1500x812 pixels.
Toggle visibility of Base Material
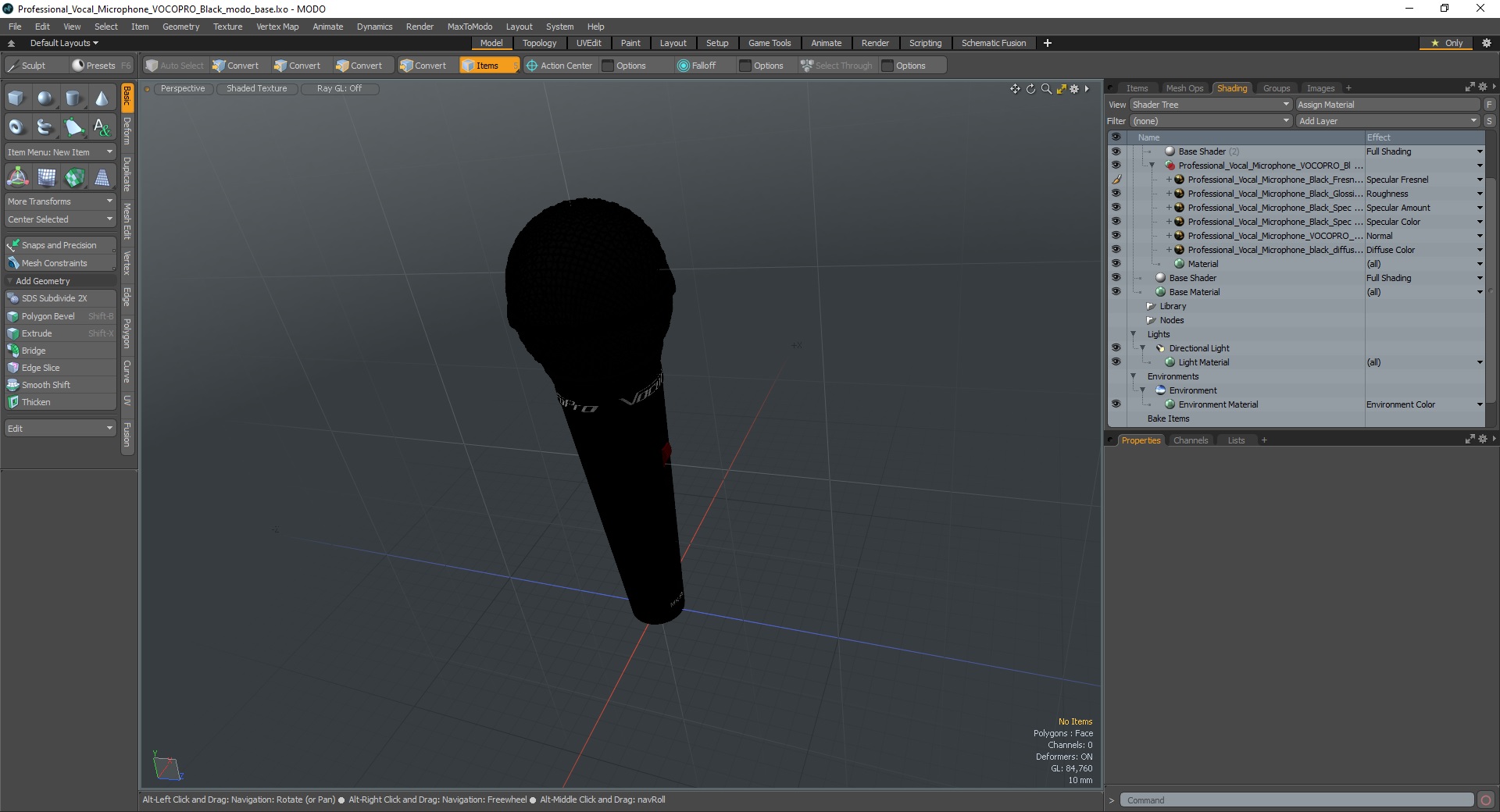click(x=1116, y=292)
